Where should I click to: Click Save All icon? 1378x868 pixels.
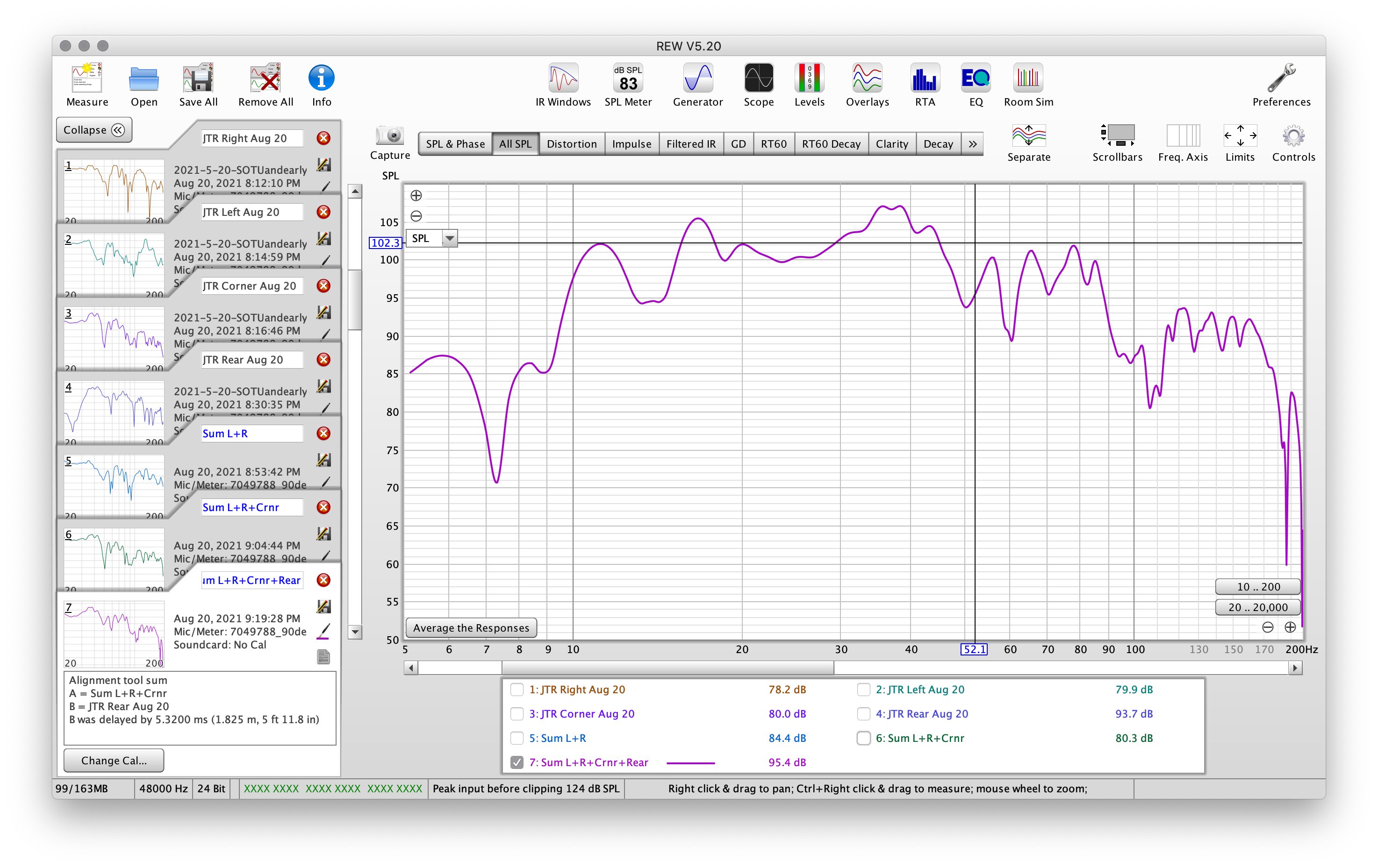pyautogui.click(x=198, y=85)
